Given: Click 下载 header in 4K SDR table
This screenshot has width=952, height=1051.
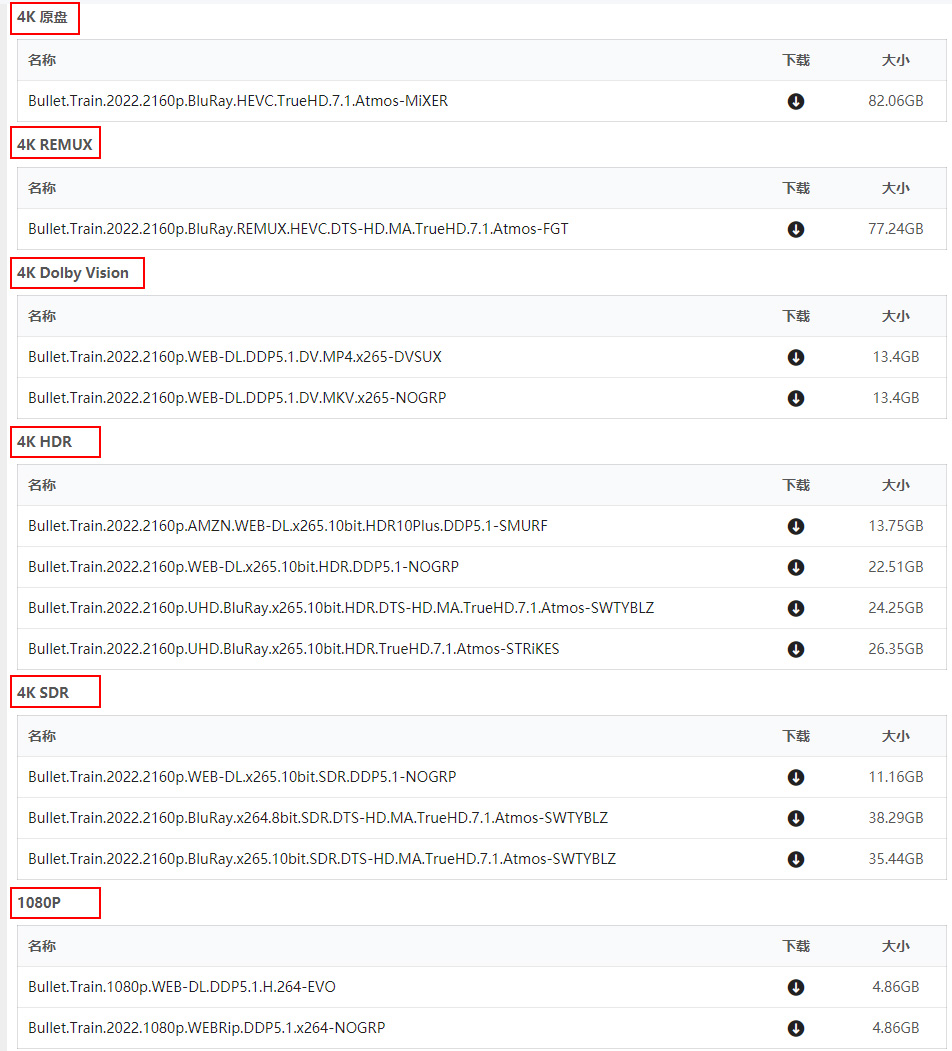Looking at the screenshot, I should coord(796,735).
